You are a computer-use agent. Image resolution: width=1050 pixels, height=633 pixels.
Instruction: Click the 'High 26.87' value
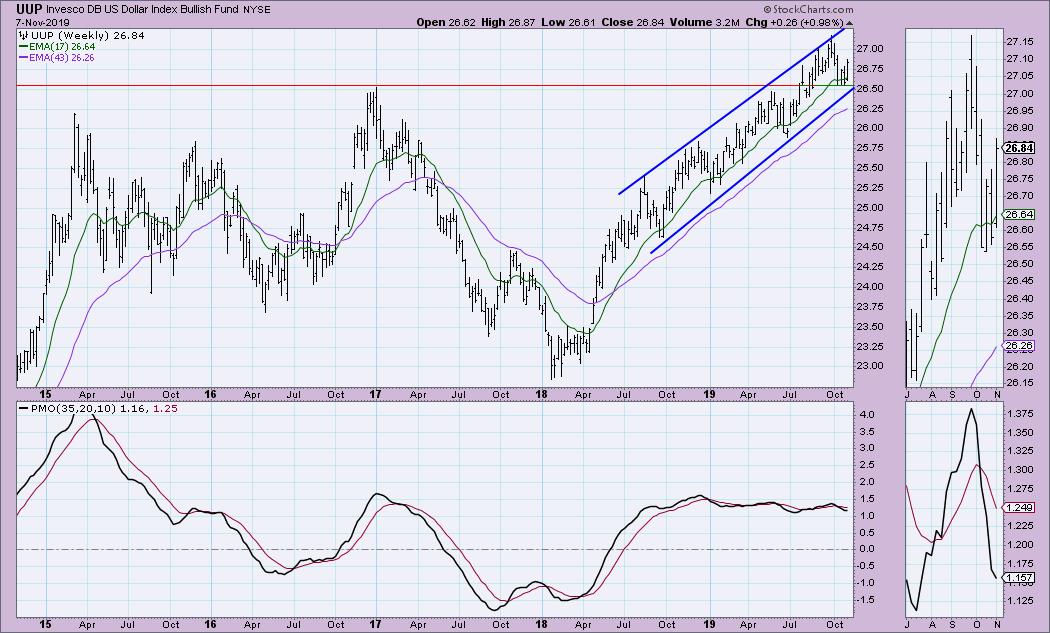pos(509,22)
